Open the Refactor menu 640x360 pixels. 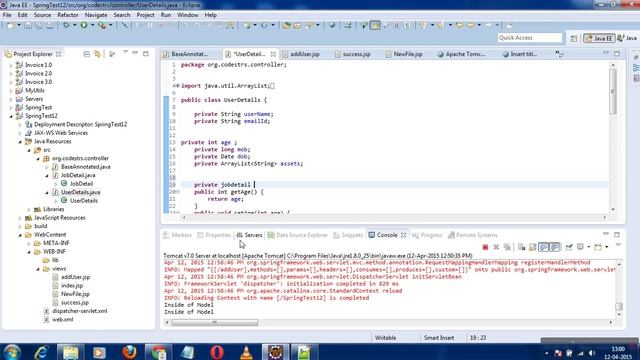(68, 15)
